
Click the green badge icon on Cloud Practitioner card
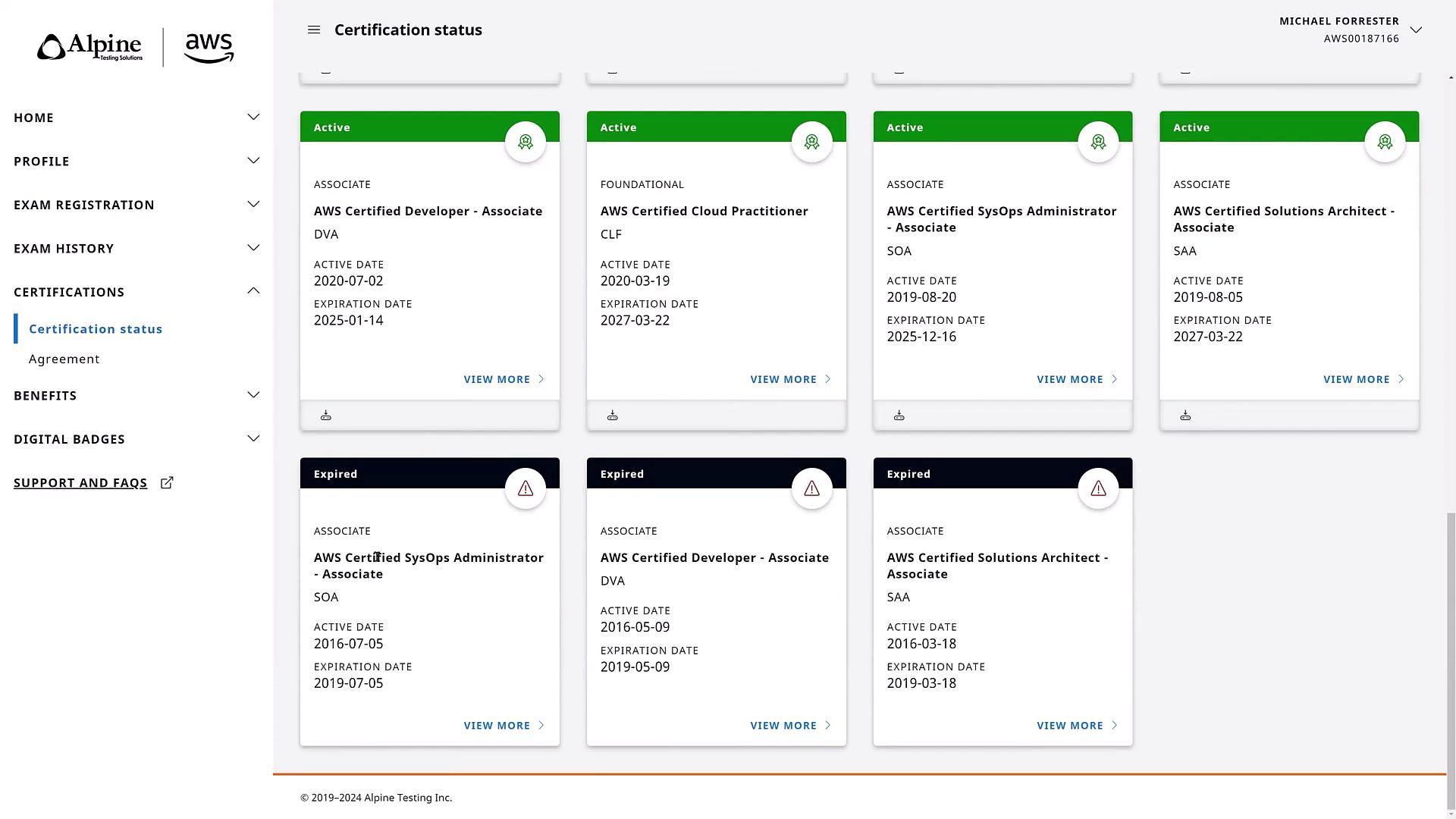812,142
